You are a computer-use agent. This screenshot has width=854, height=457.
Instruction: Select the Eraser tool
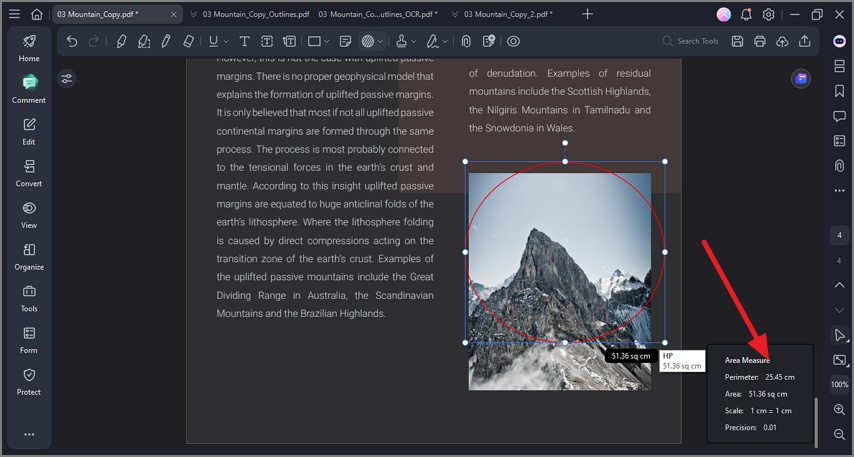[188, 41]
